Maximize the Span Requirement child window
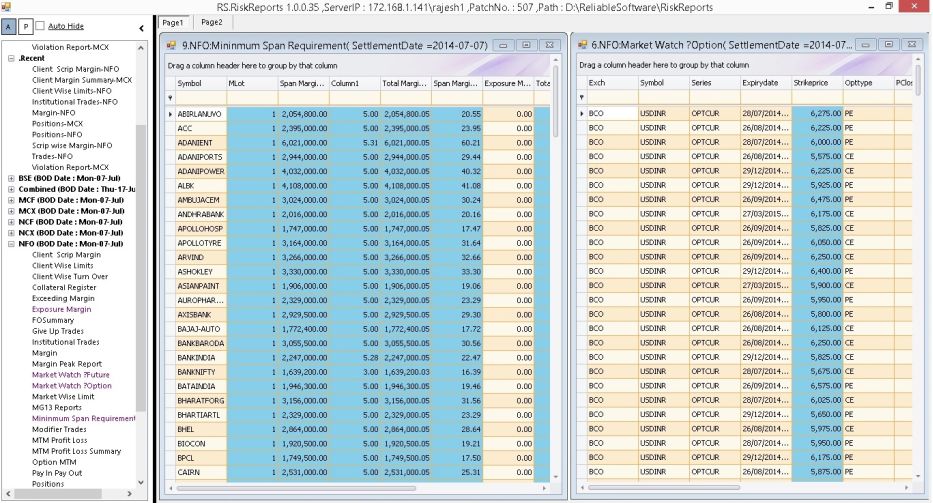Viewport: 933px width, 503px height. point(527,45)
